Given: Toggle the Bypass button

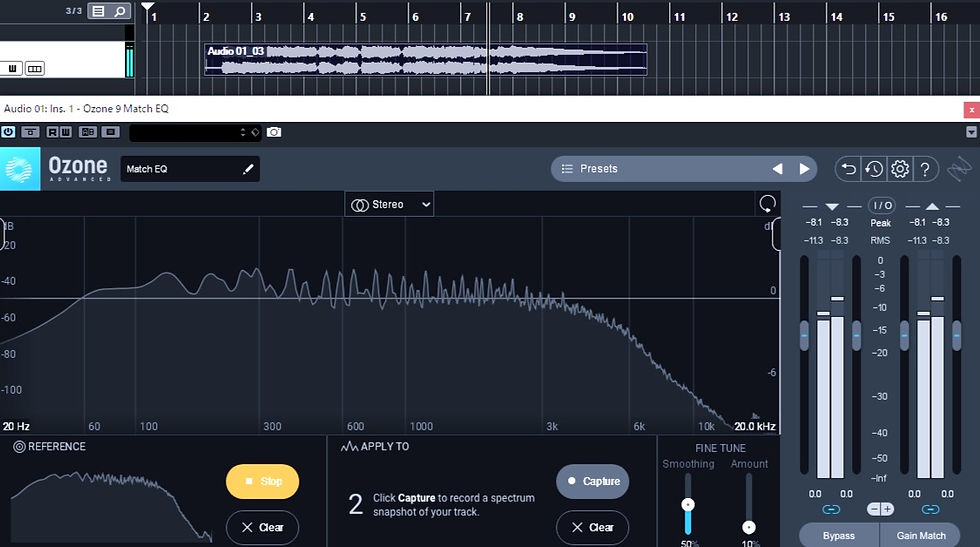Looking at the screenshot, I should [839, 535].
